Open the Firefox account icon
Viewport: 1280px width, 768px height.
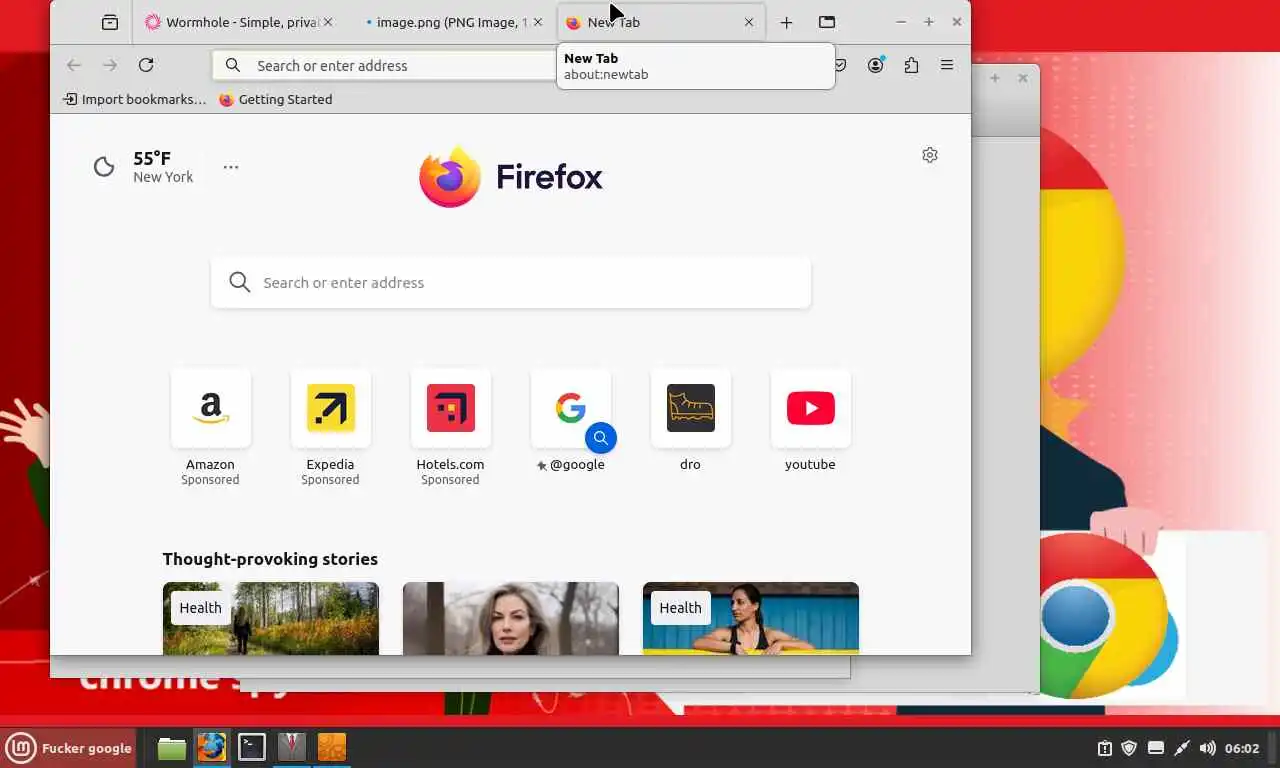876,65
